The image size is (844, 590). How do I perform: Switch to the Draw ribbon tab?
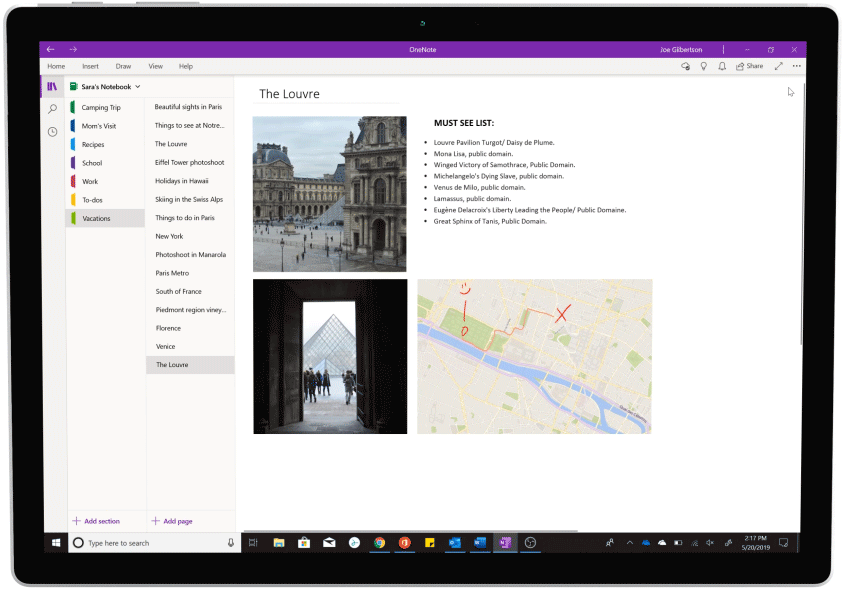(123, 66)
